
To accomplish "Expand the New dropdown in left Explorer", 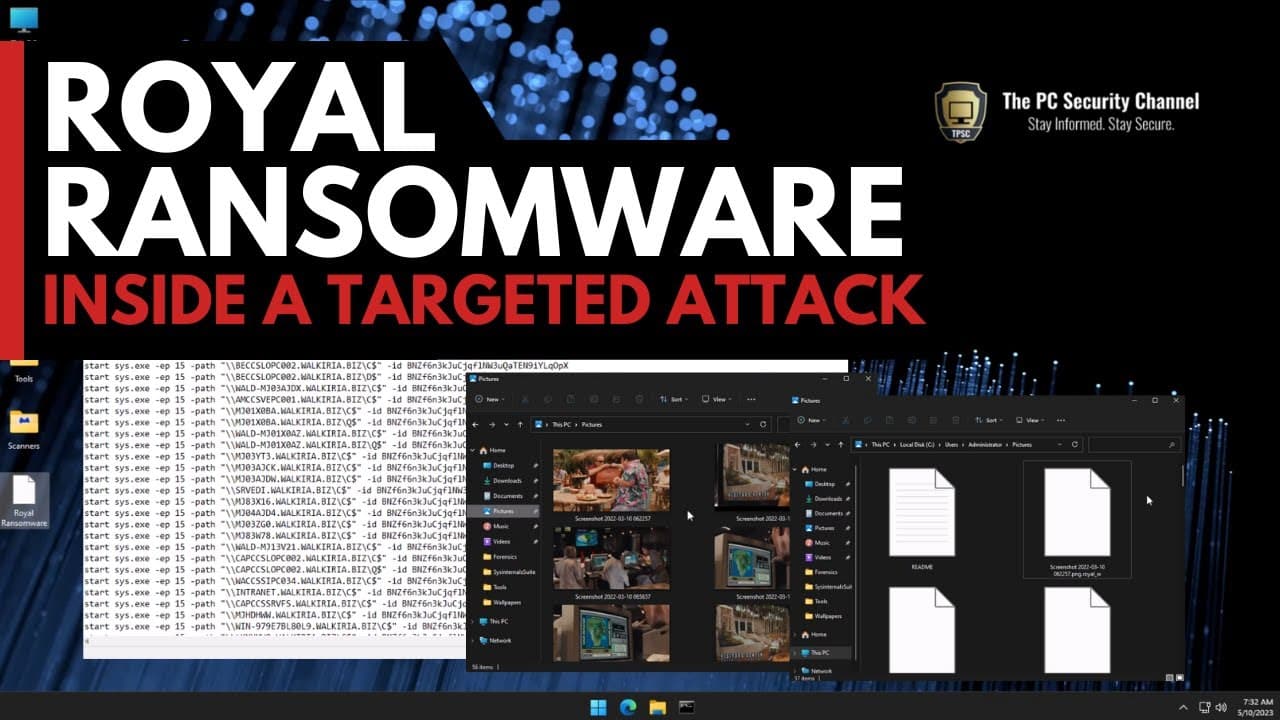I will [492, 398].
